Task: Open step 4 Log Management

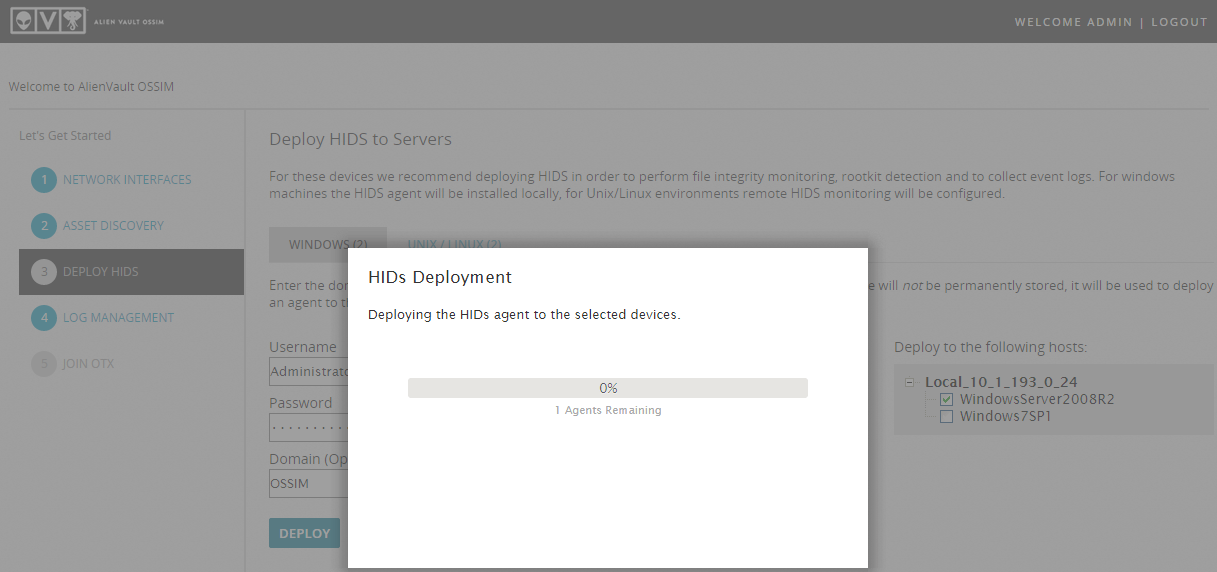Action: (x=118, y=318)
